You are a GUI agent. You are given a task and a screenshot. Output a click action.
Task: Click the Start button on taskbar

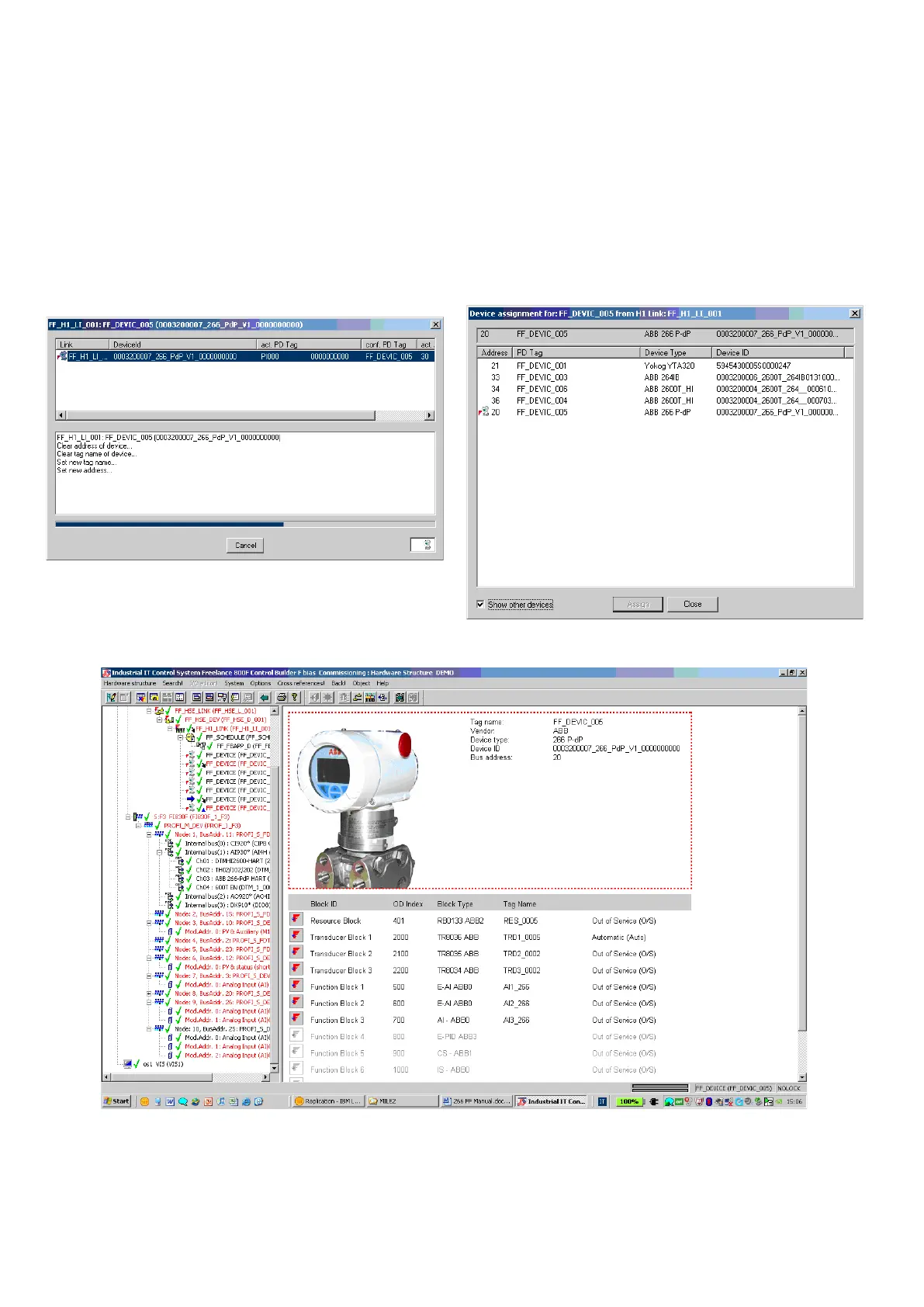coord(117,1101)
